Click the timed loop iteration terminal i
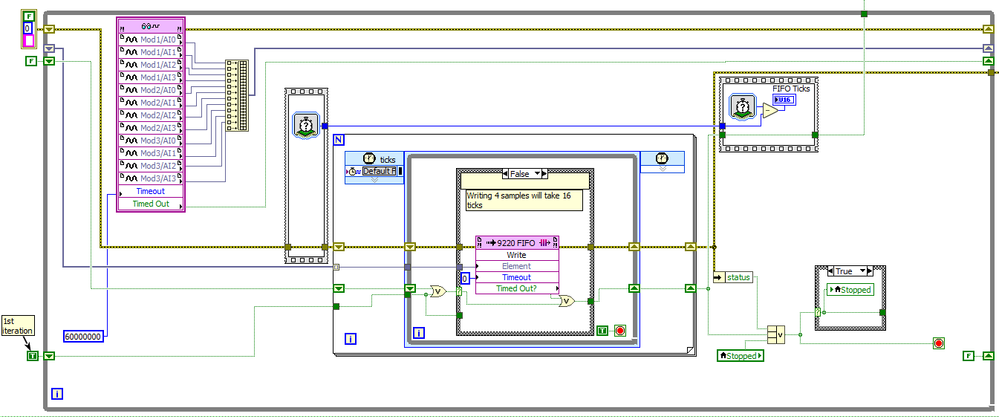 [x=419, y=332]
